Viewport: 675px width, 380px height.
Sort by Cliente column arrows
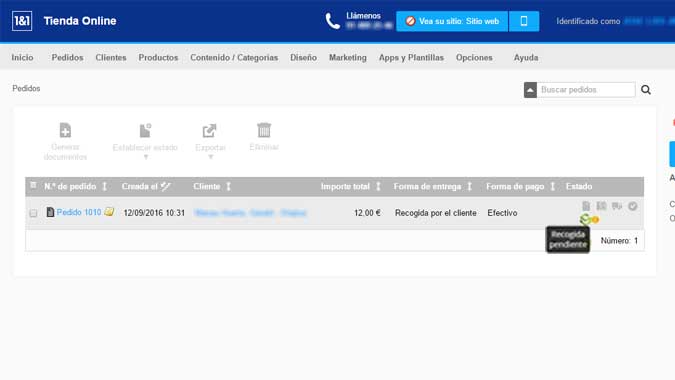click(229, 186)
